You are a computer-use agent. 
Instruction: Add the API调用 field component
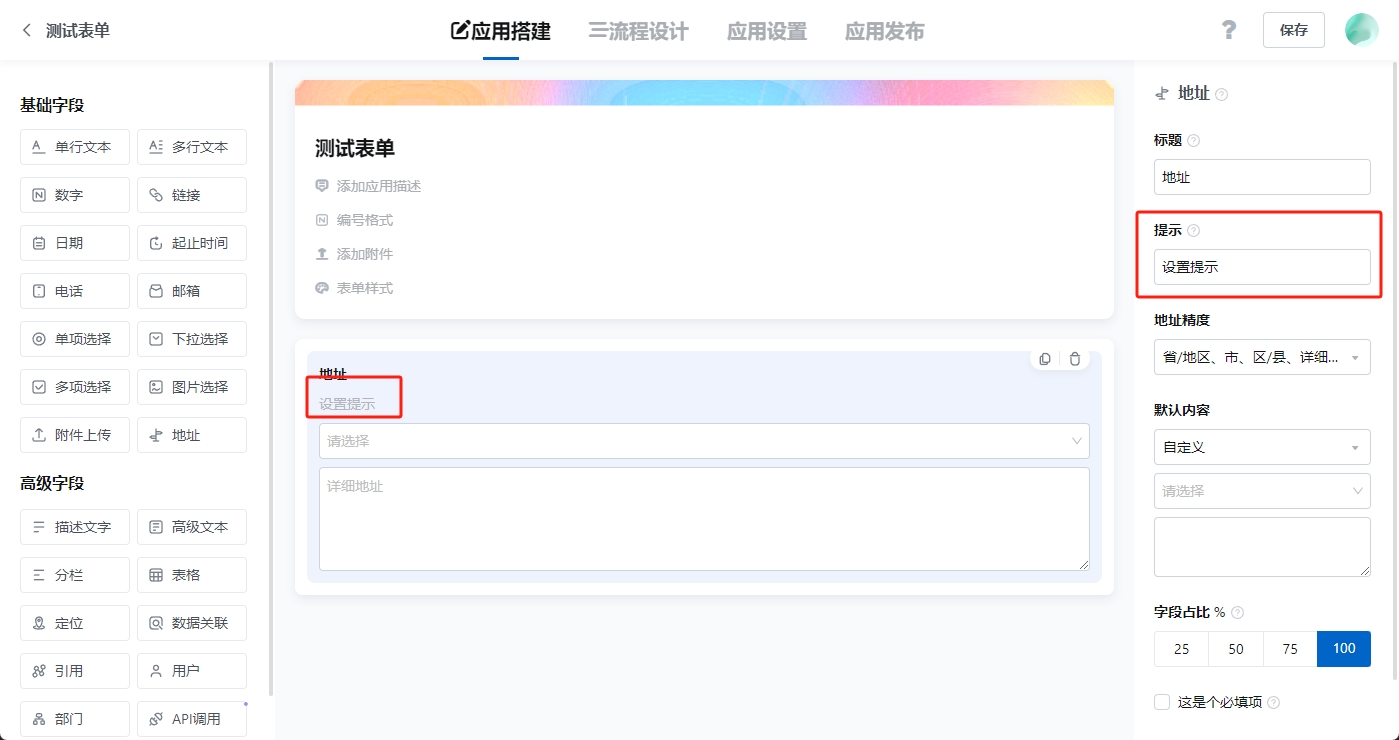click(192, 719)
